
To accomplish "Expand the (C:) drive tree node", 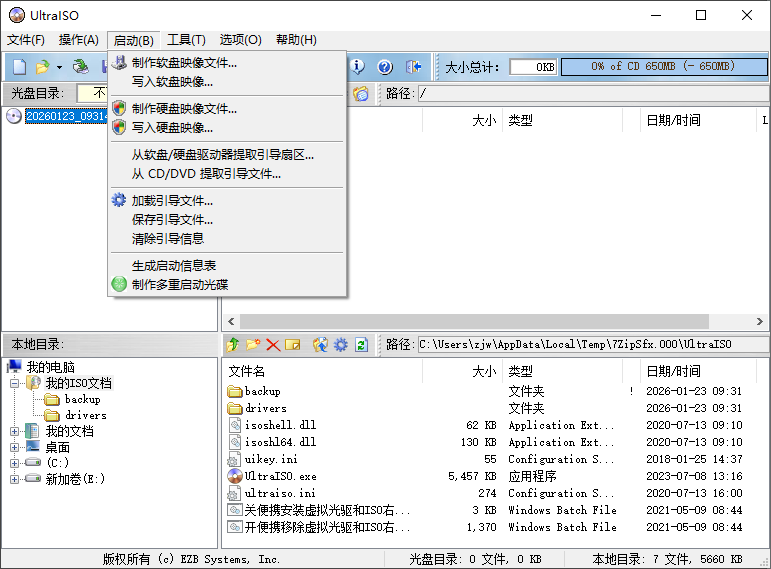I will [x=15, y=463].
